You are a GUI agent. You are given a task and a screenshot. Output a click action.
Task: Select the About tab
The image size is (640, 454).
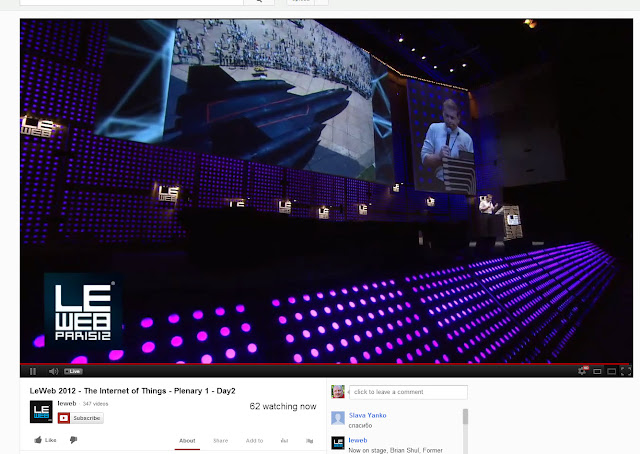pyautogui.click(x=187, y=441)
